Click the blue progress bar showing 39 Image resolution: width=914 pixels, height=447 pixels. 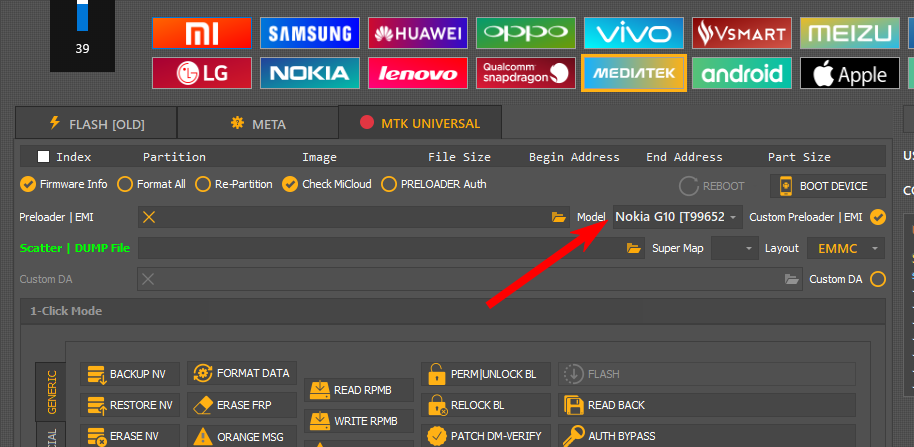82,16
